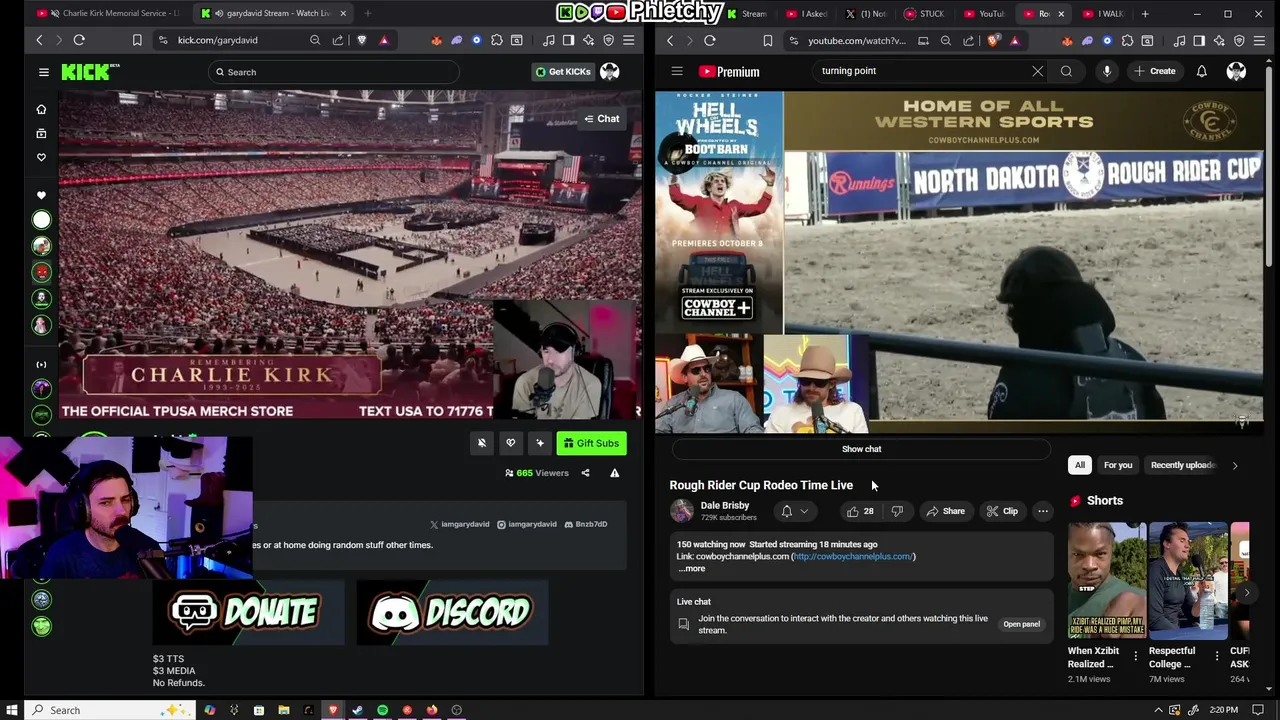
Task: Focus the Kick search field
Action: (x=334, y=72)
